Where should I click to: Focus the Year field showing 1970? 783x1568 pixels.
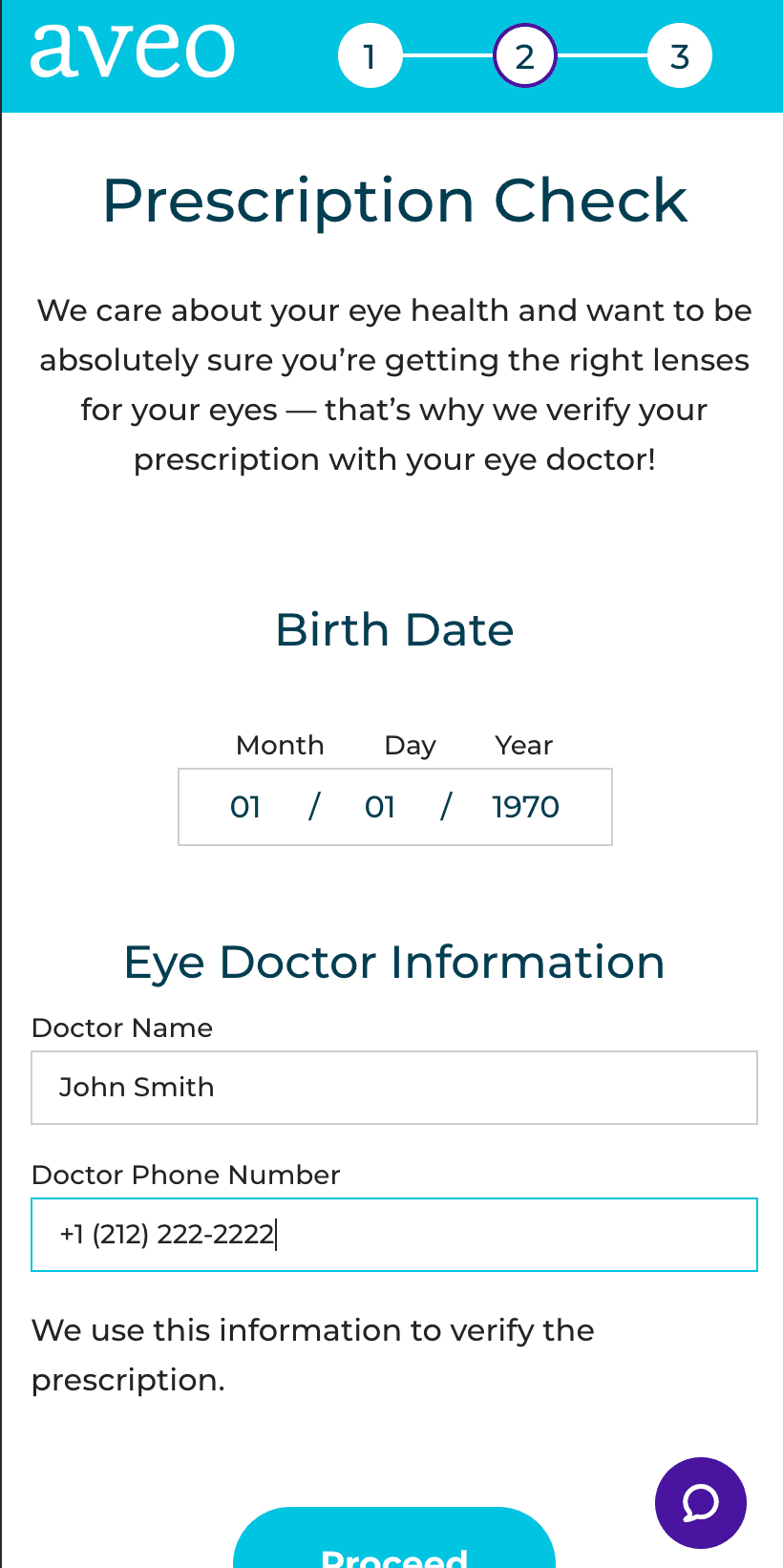[525, 807]
